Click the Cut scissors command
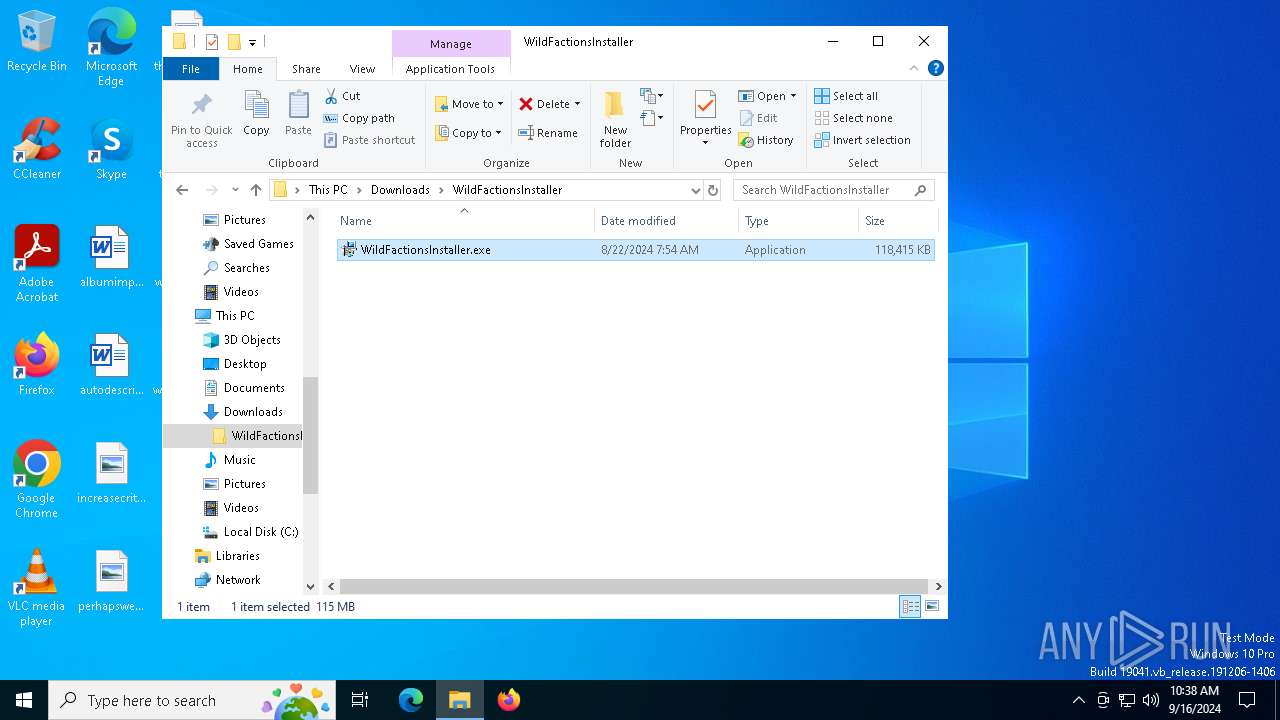The width and height of the screenshot is (1280, 720). tap(343, 96)
